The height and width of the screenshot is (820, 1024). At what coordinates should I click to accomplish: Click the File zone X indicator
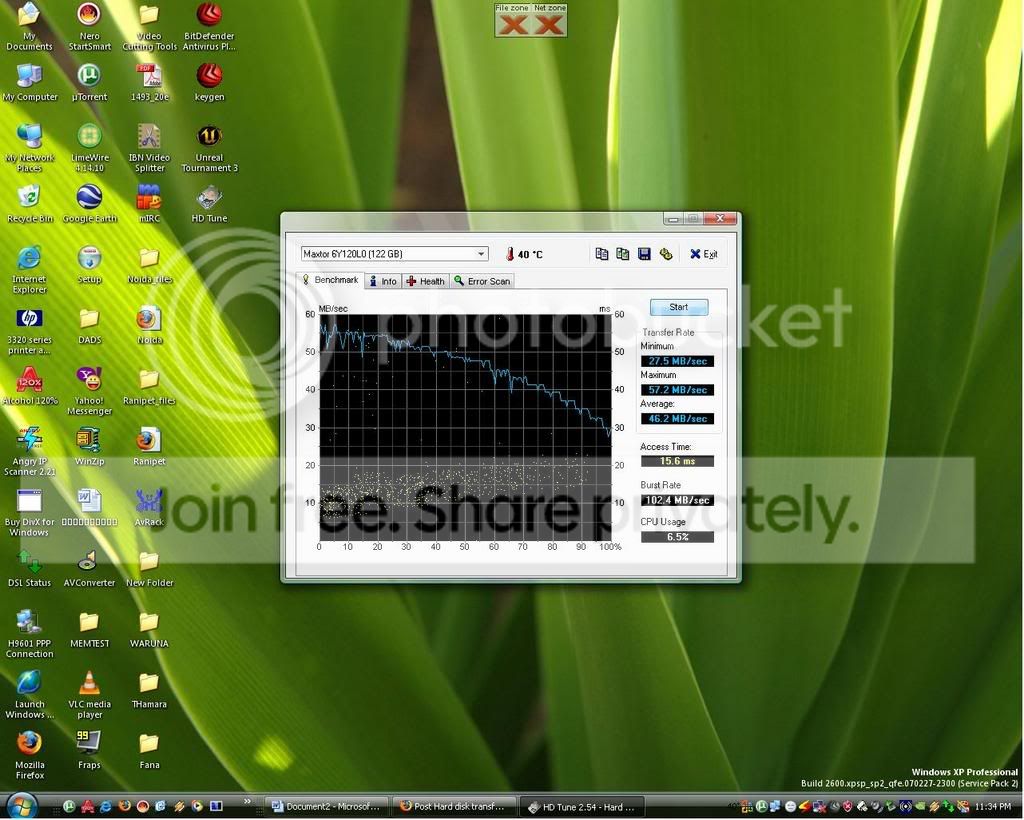click(x=512, y=25)
